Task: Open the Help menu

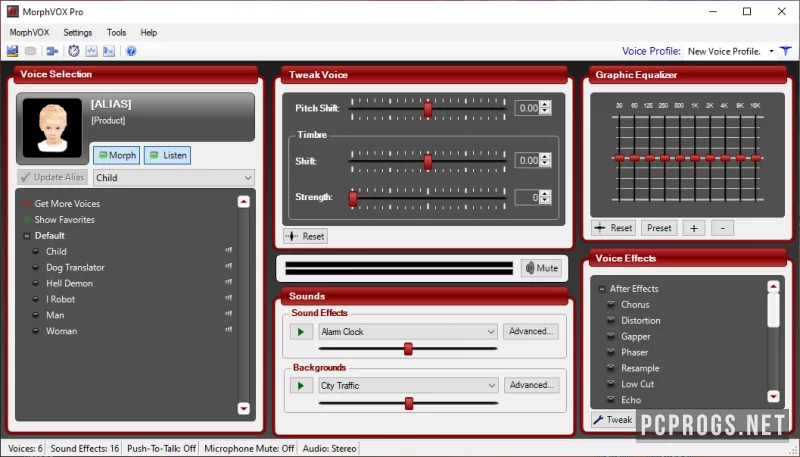Action: point(148,33)
